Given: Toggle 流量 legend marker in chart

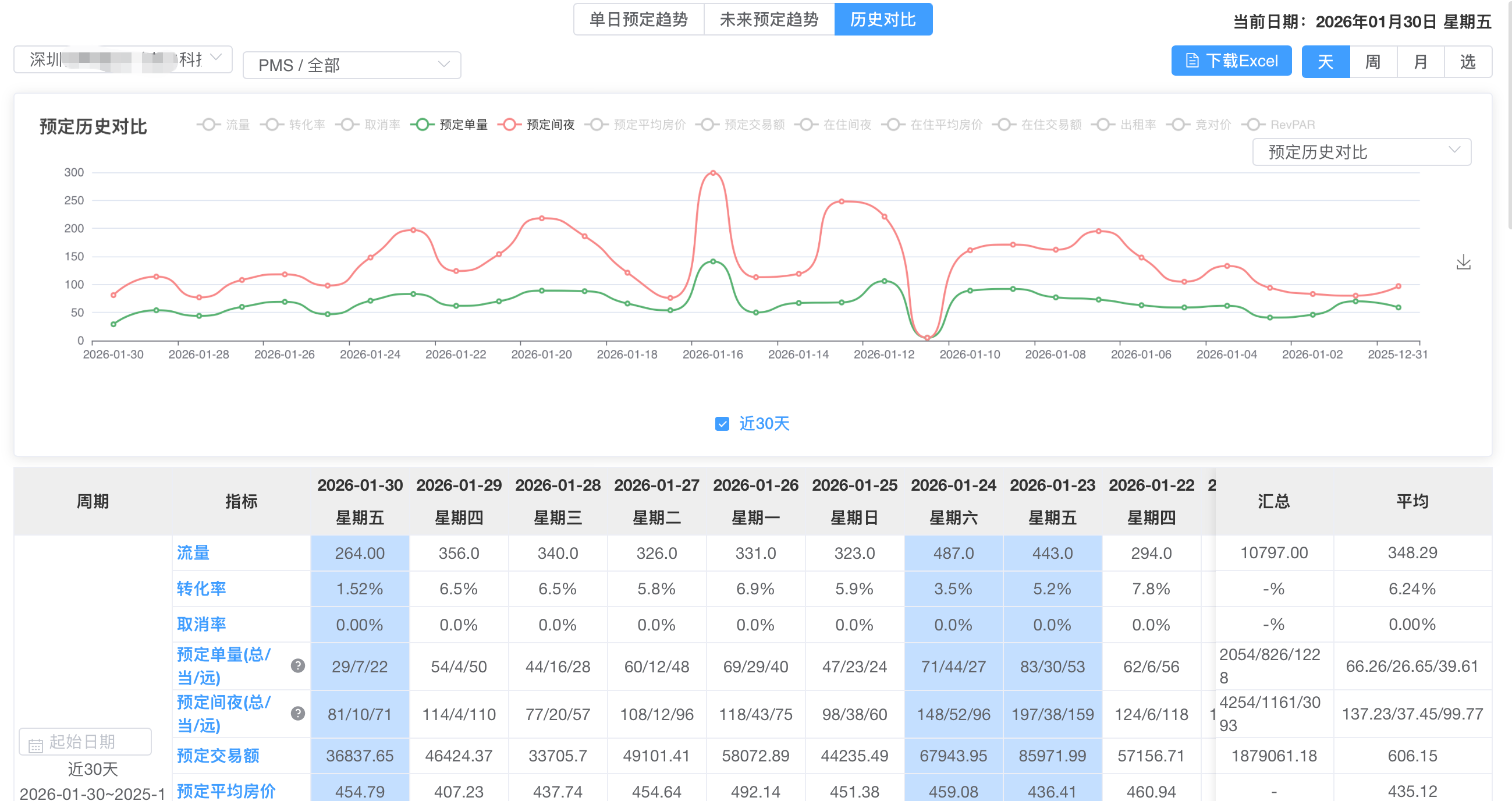Looking at the screenshot, I should [x=208, y=125].
